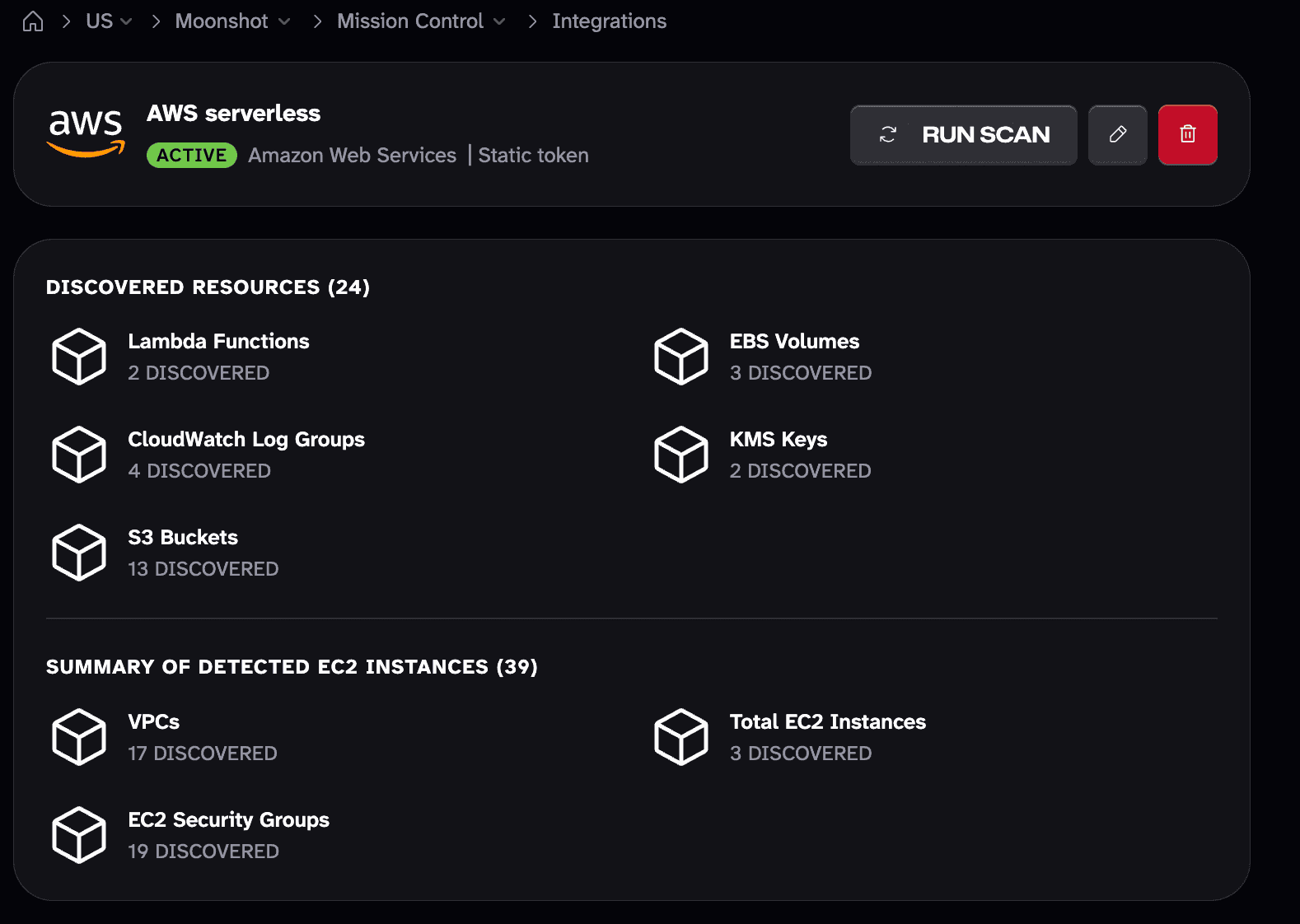Viewport: 1300px width, 924px height.
Task: Click the AWS logo
Action: (86, 133)
